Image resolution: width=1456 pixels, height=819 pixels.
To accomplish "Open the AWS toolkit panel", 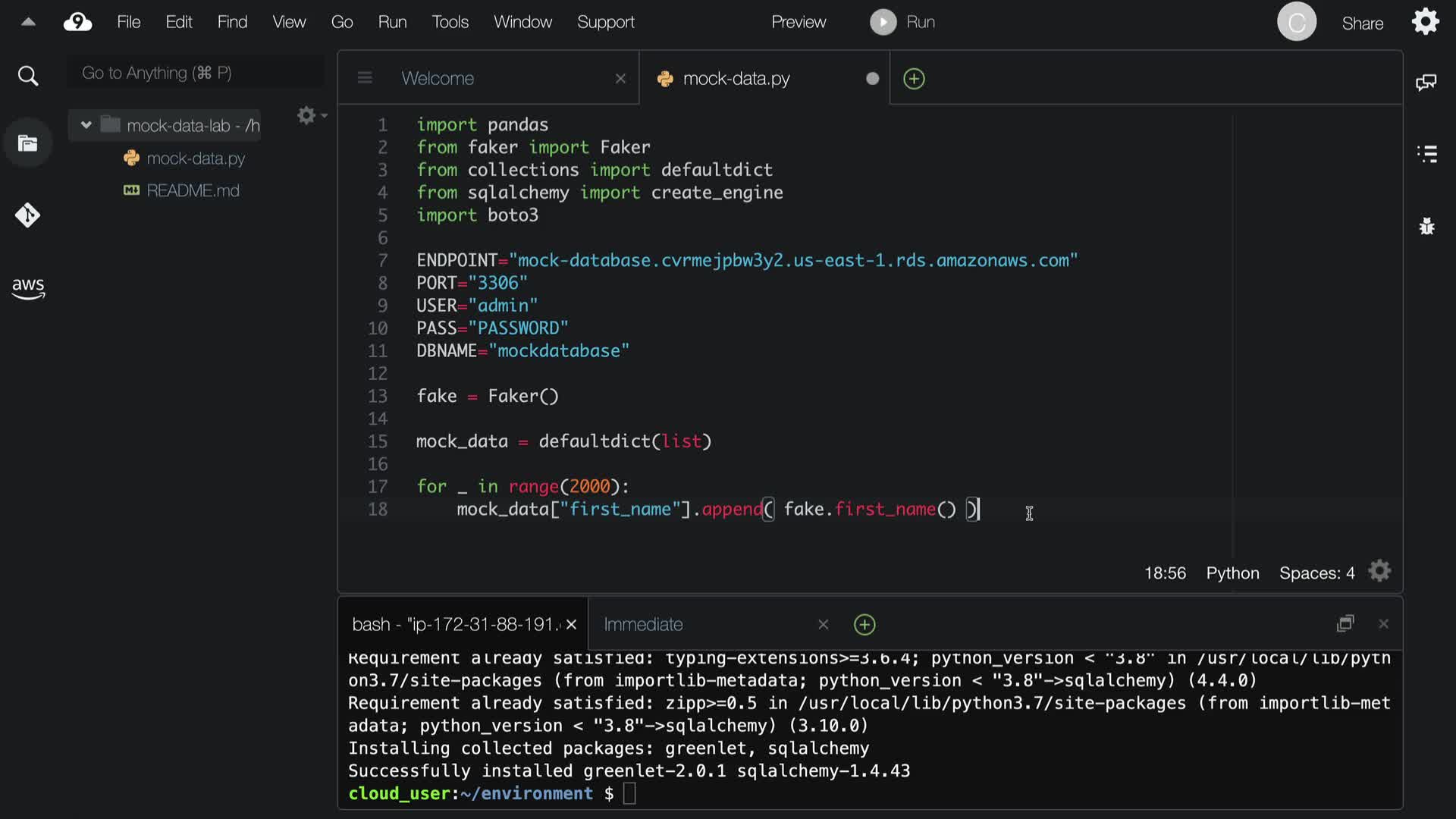I will [28, 287].
